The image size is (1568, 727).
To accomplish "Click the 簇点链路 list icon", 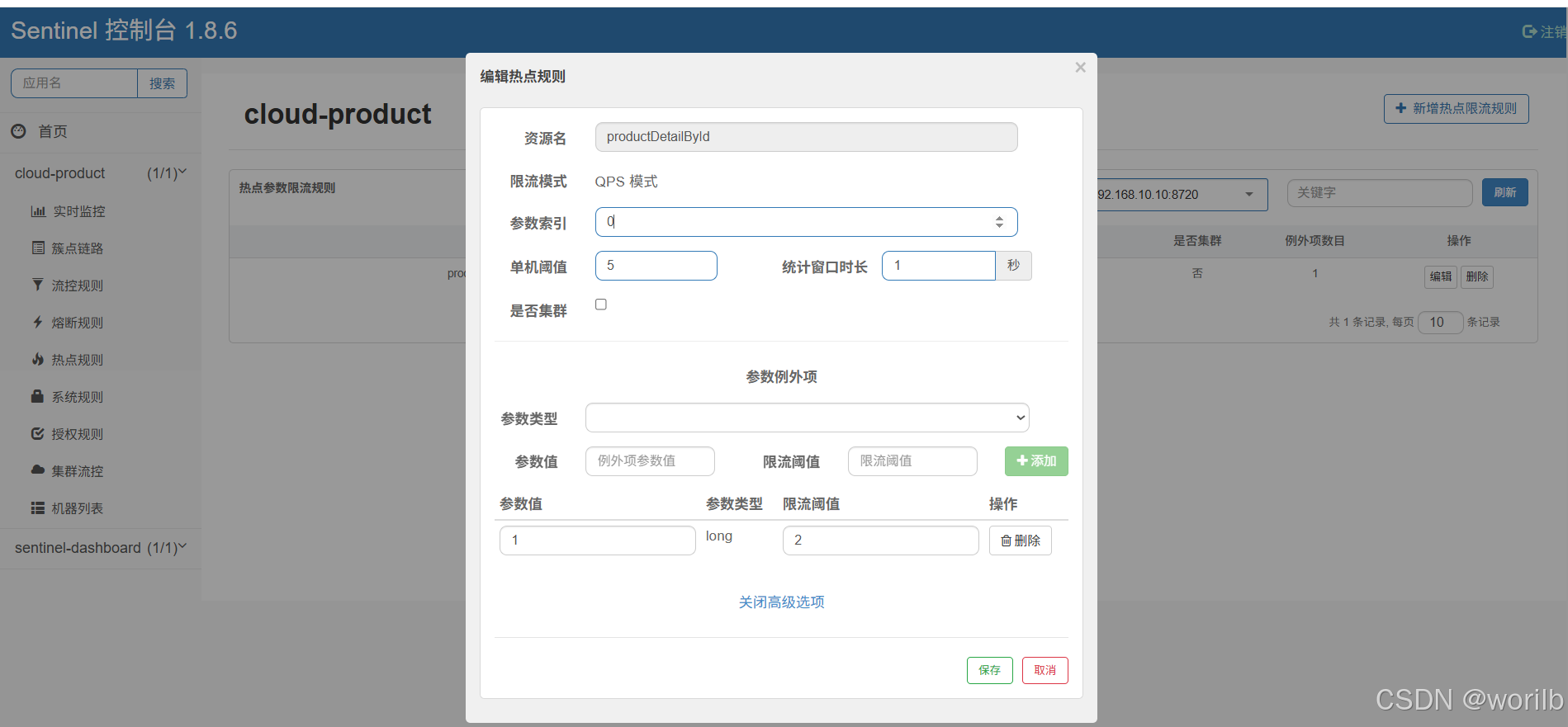I will (x=38, y=248).
